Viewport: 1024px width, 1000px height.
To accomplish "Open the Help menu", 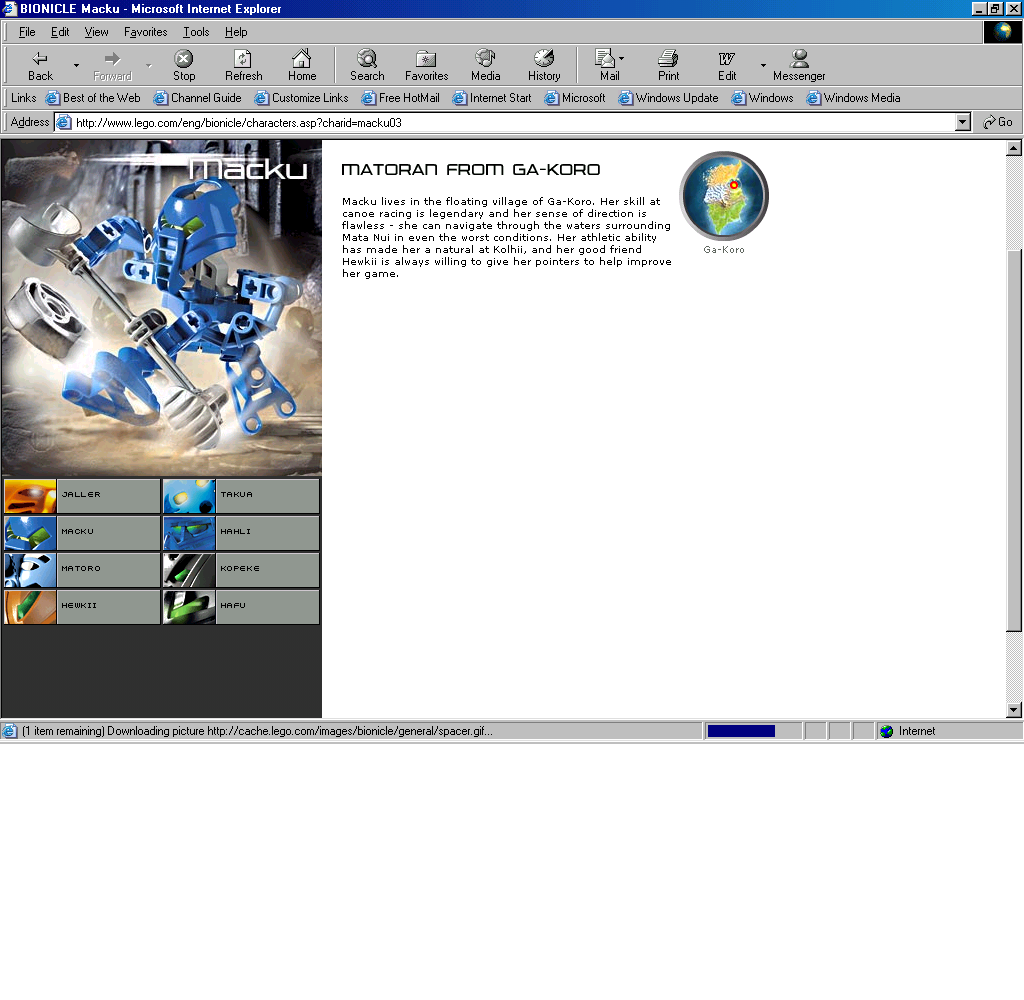I will click(236, 32).
